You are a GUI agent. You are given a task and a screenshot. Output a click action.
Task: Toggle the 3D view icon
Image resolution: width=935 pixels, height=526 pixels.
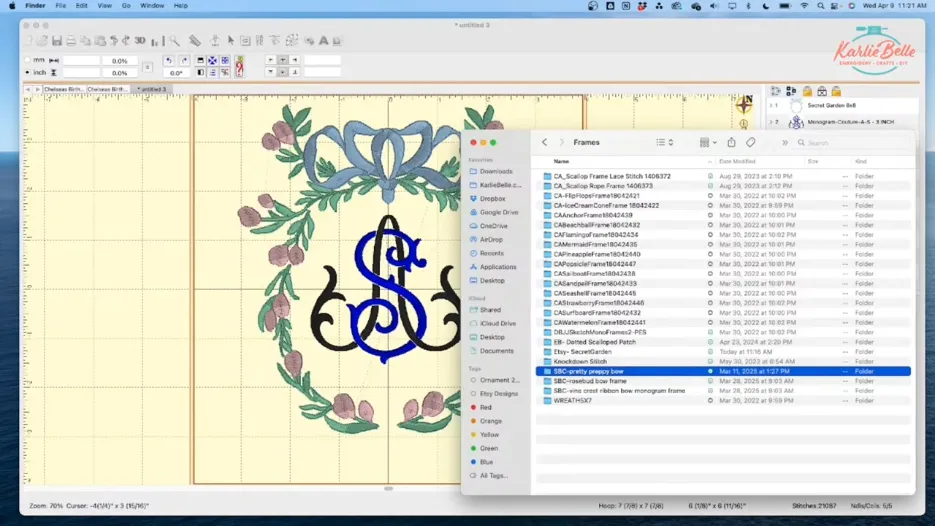coord(140,41)
